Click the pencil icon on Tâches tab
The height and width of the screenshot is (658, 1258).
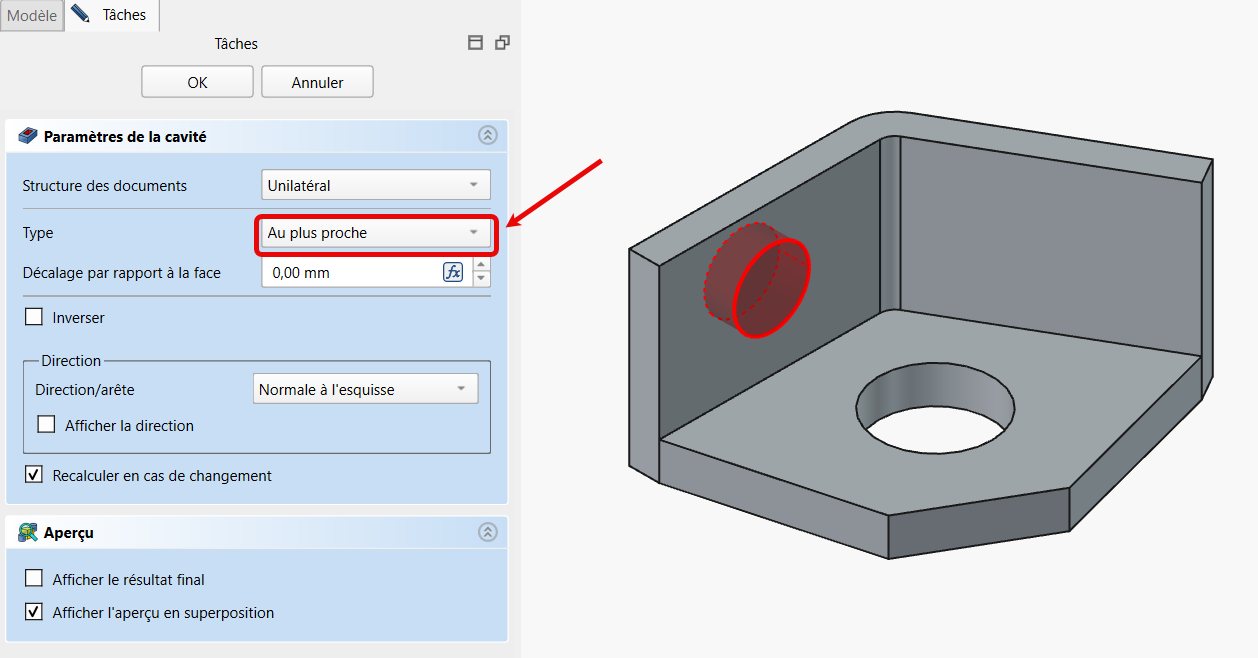pos(81,15)
